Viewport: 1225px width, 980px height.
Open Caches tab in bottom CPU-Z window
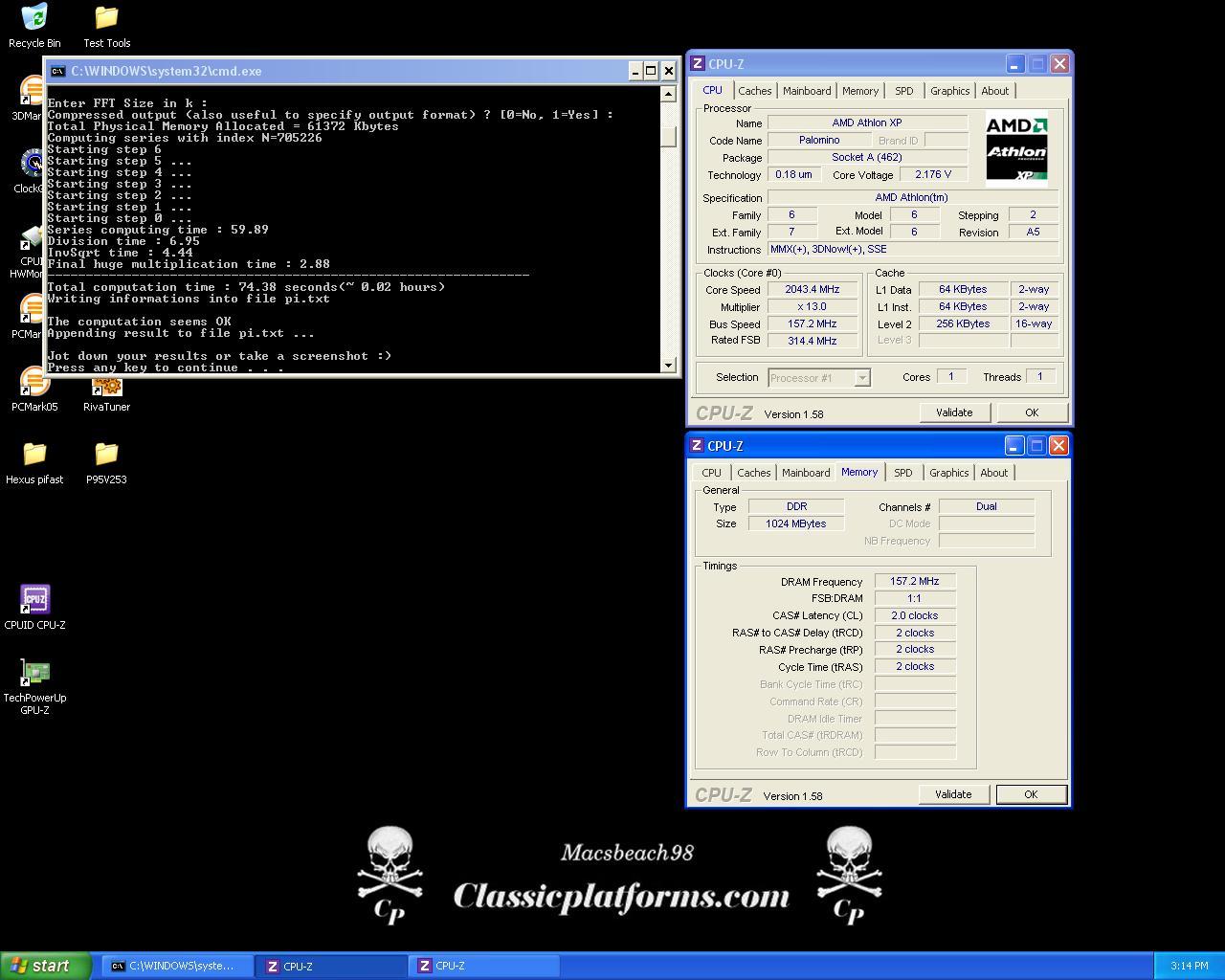pyautogui.click(x=753, y=473)
